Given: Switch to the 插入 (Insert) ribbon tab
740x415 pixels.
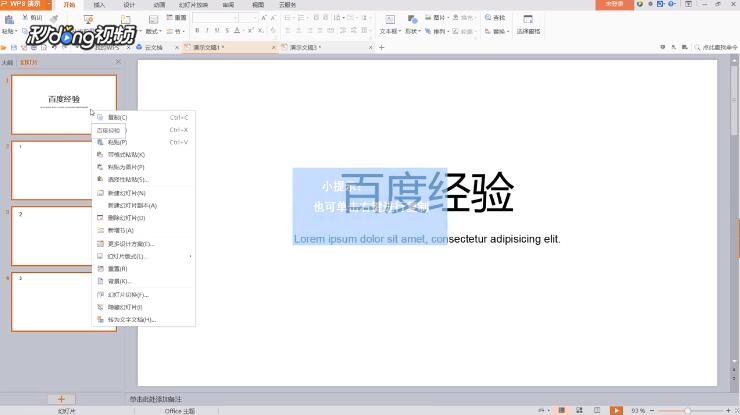Looking at the screenshot, I should [x=99, y=5].
